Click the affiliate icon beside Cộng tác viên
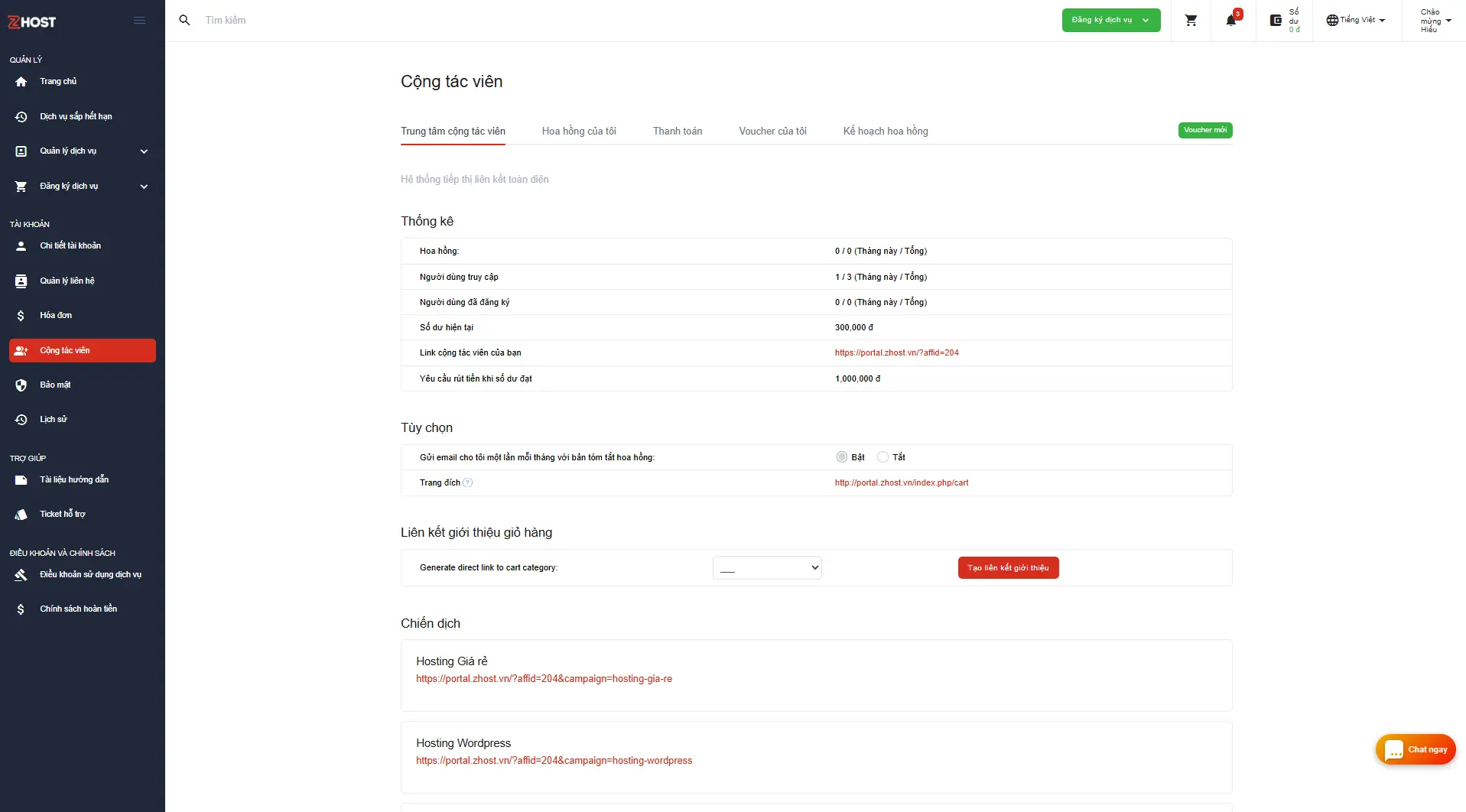1466x812 pixels. tap(21, 351)
